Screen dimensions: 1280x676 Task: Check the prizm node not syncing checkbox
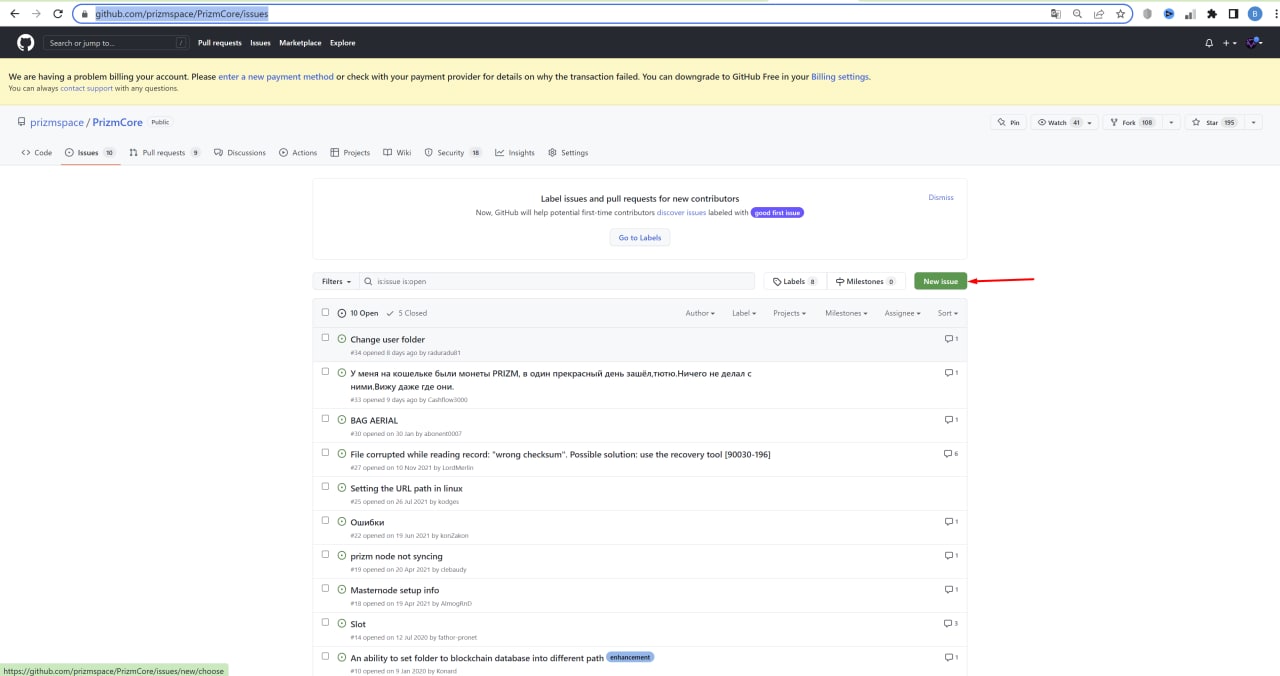click(325, 554)
